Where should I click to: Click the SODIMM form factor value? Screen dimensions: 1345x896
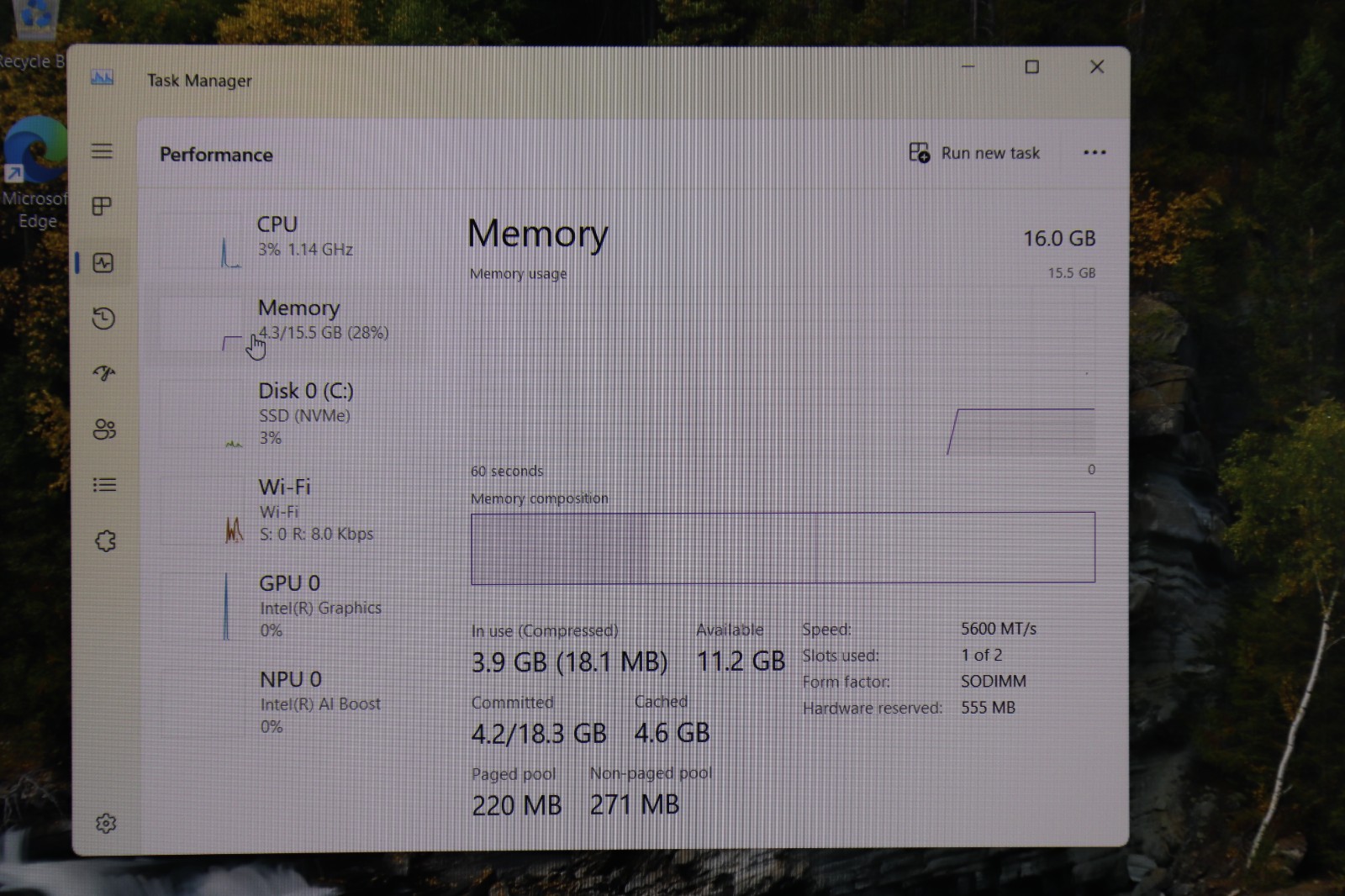[994, 682]
